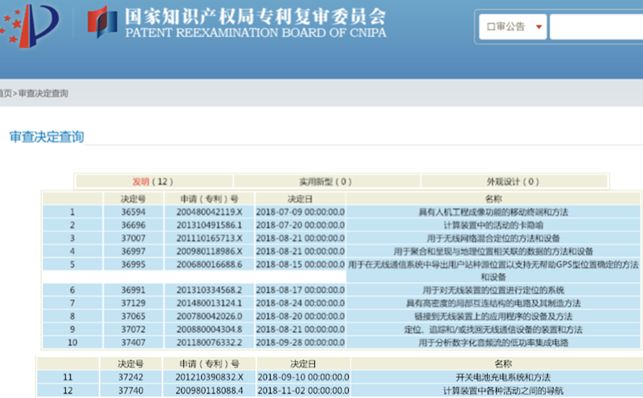Click the date 2018-09-10 00:00:00.0
This screenshot has width=643, height=398.
tap(303, 377)
